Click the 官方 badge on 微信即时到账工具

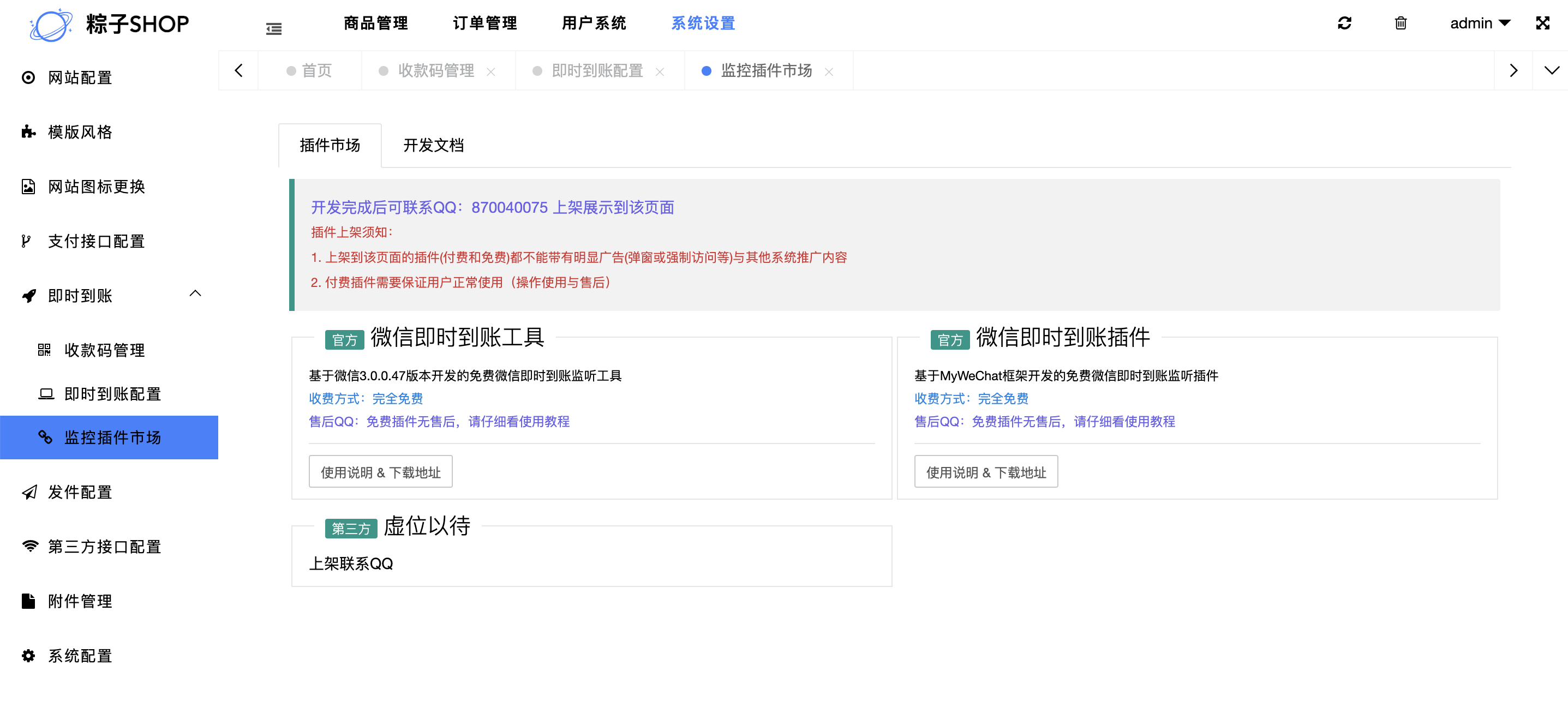(x=344, y=340)
